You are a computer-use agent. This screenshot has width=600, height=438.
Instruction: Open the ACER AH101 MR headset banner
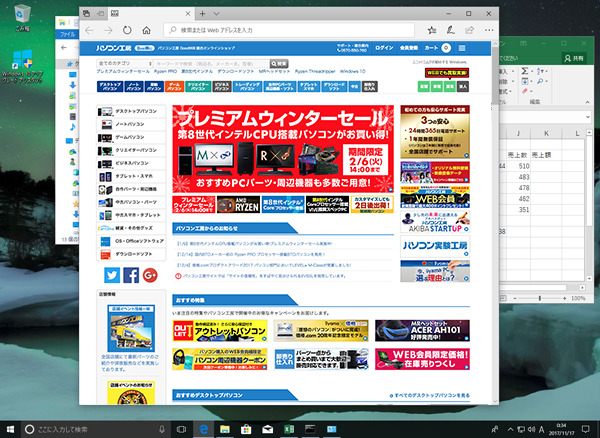422,331
